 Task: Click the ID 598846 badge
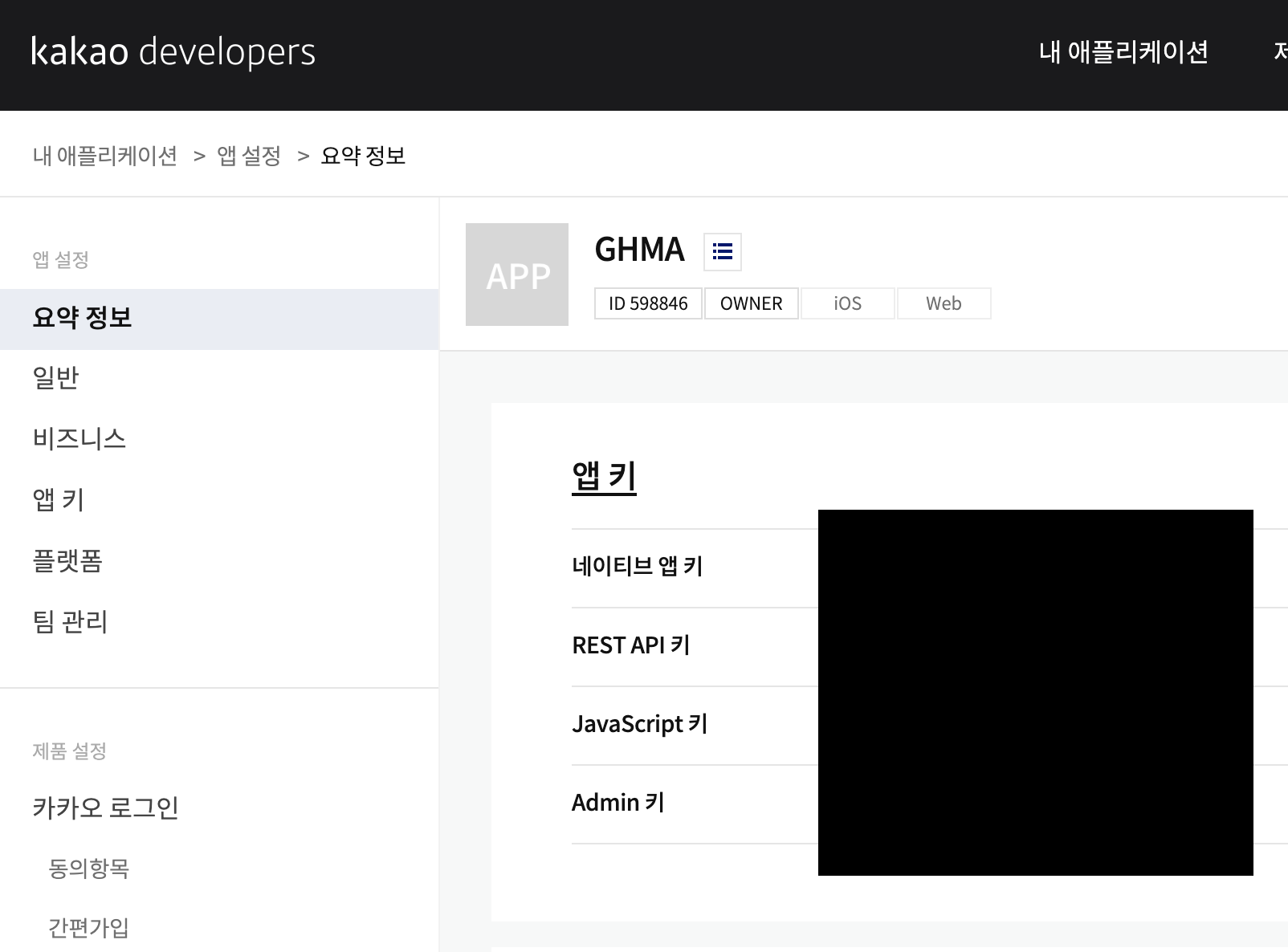click(648, 303)
